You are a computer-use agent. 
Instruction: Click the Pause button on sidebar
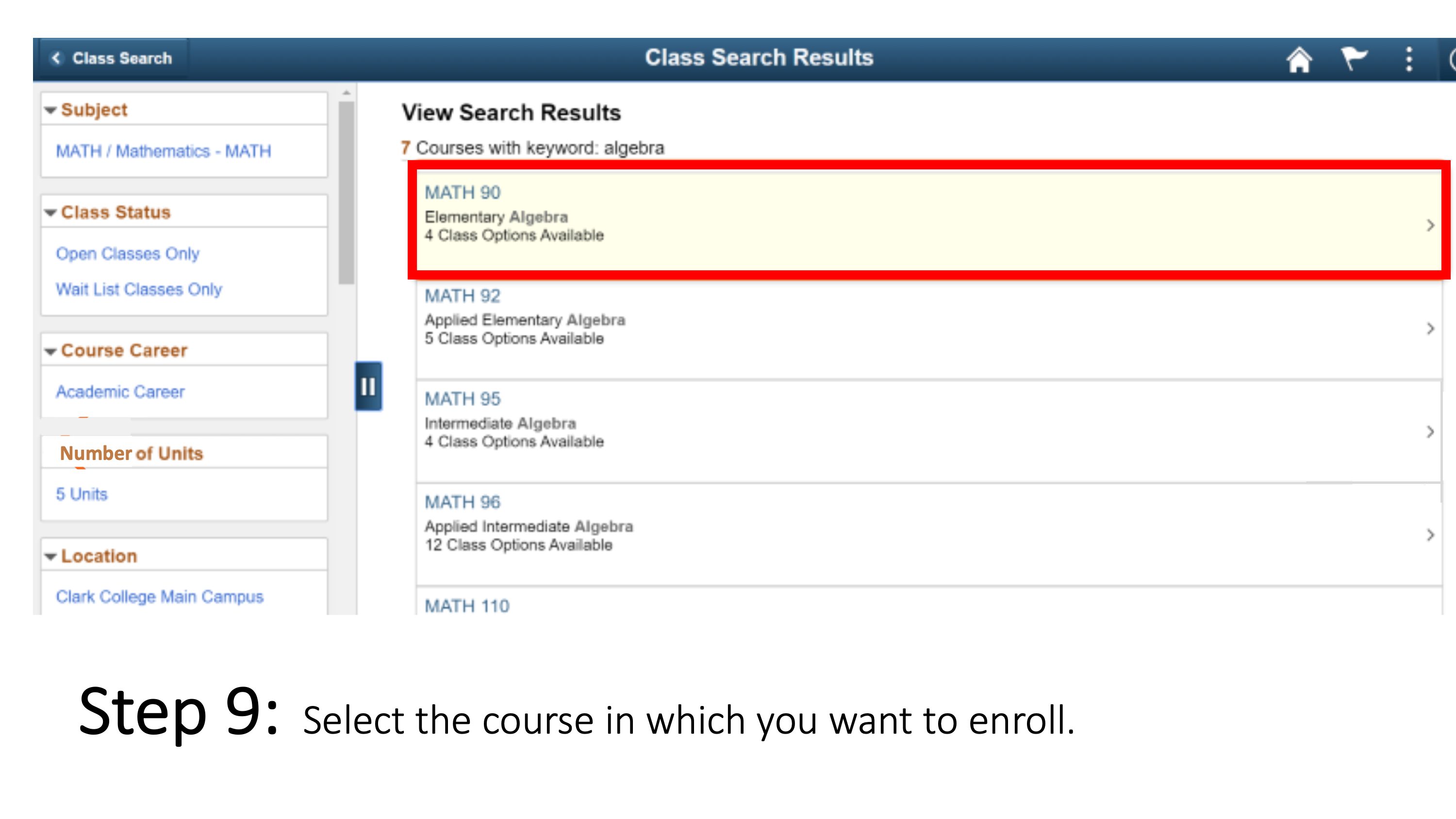(368, 385)
